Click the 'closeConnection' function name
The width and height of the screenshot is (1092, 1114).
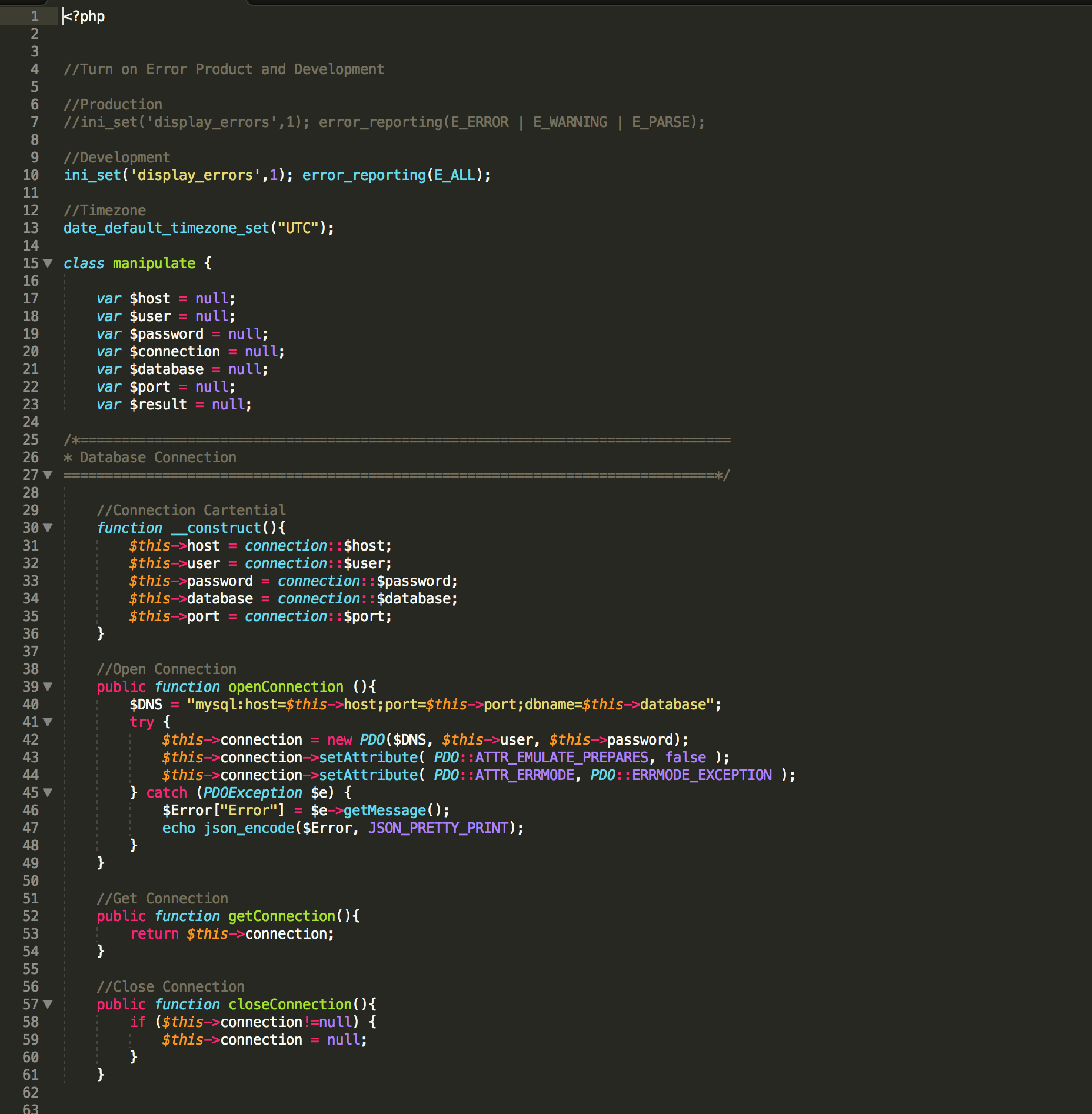(x=290, y=1005)
